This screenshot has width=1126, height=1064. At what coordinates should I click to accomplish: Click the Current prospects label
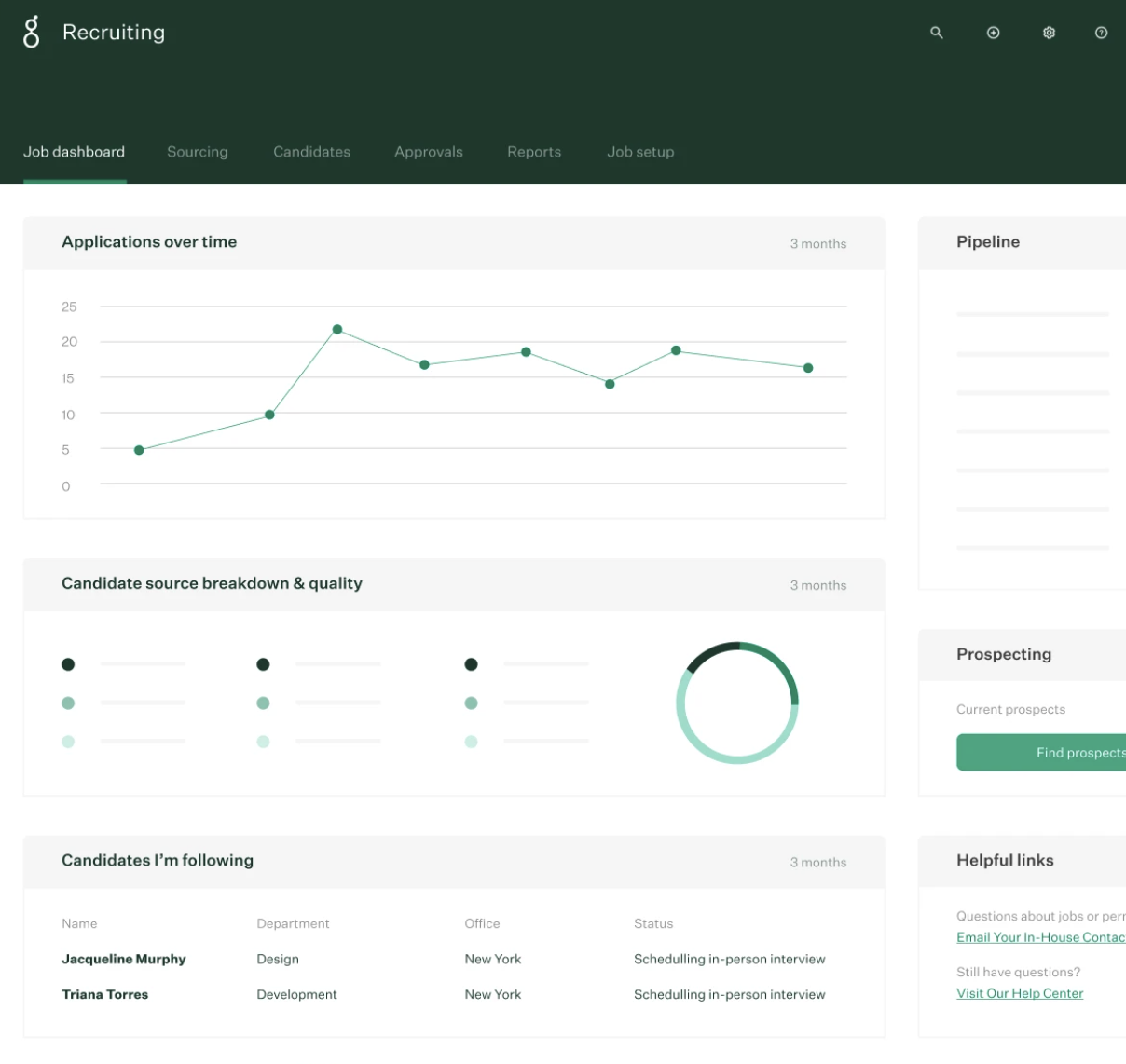[1010, 709]
